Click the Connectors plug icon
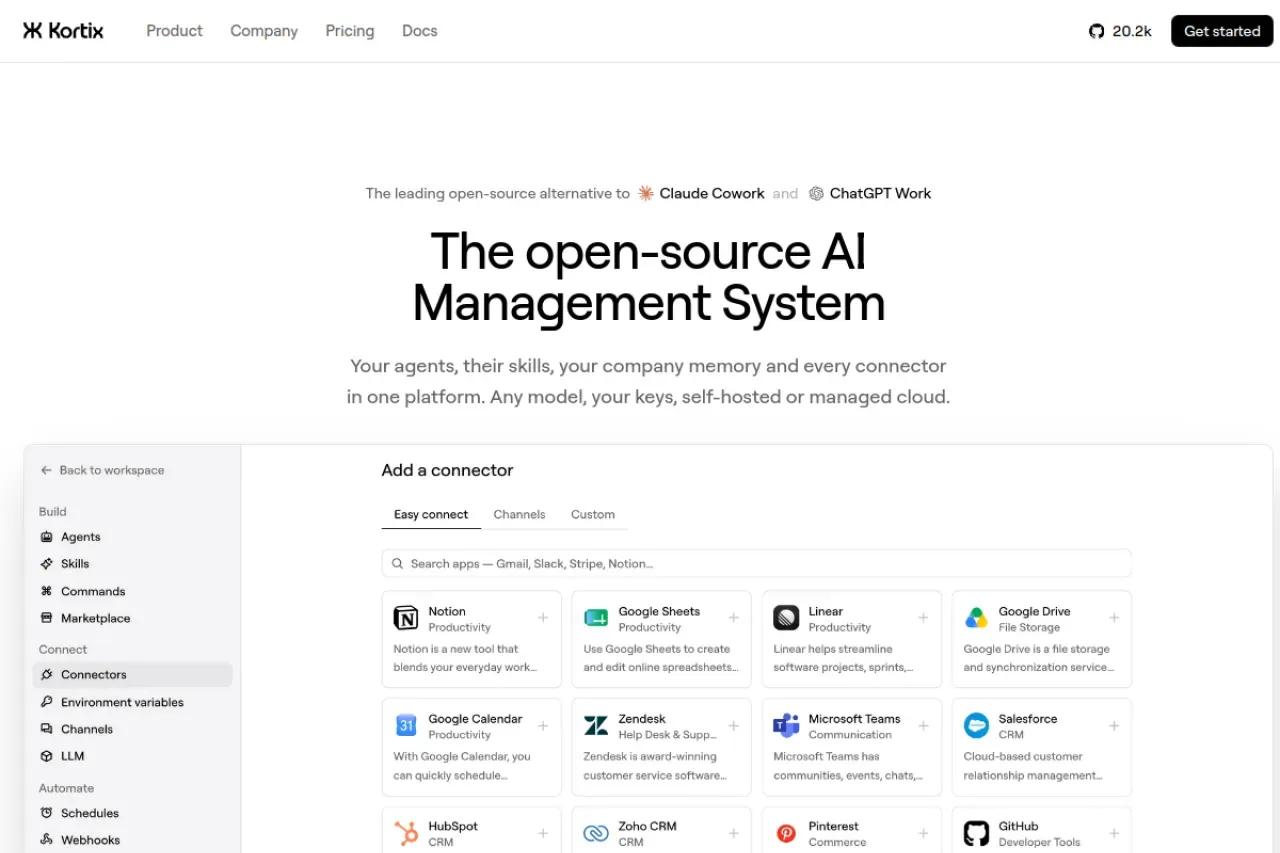This screenshot has height=853, width=1280. point(46,675)
